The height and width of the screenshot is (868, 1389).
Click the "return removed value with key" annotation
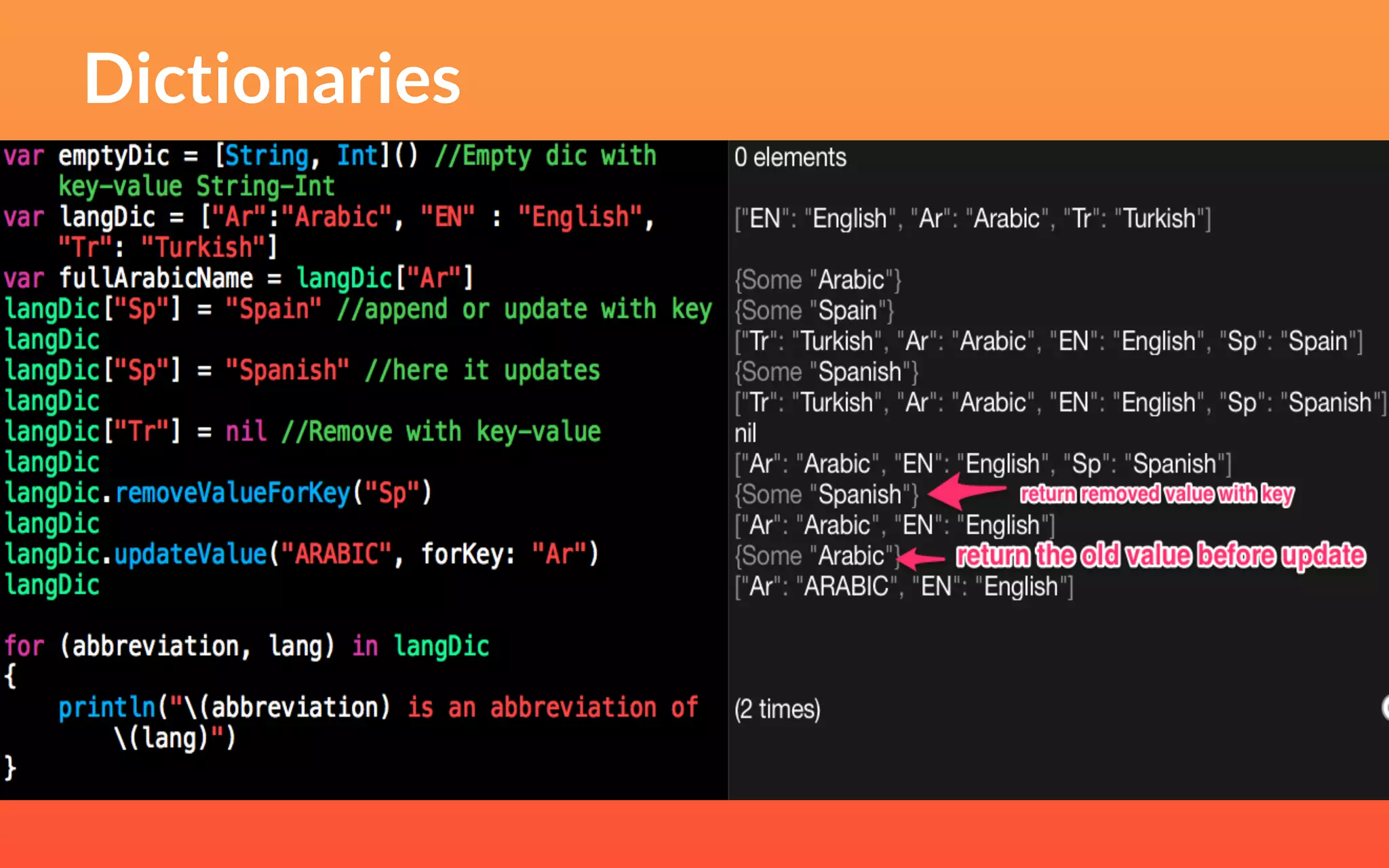click(1157, 494)
